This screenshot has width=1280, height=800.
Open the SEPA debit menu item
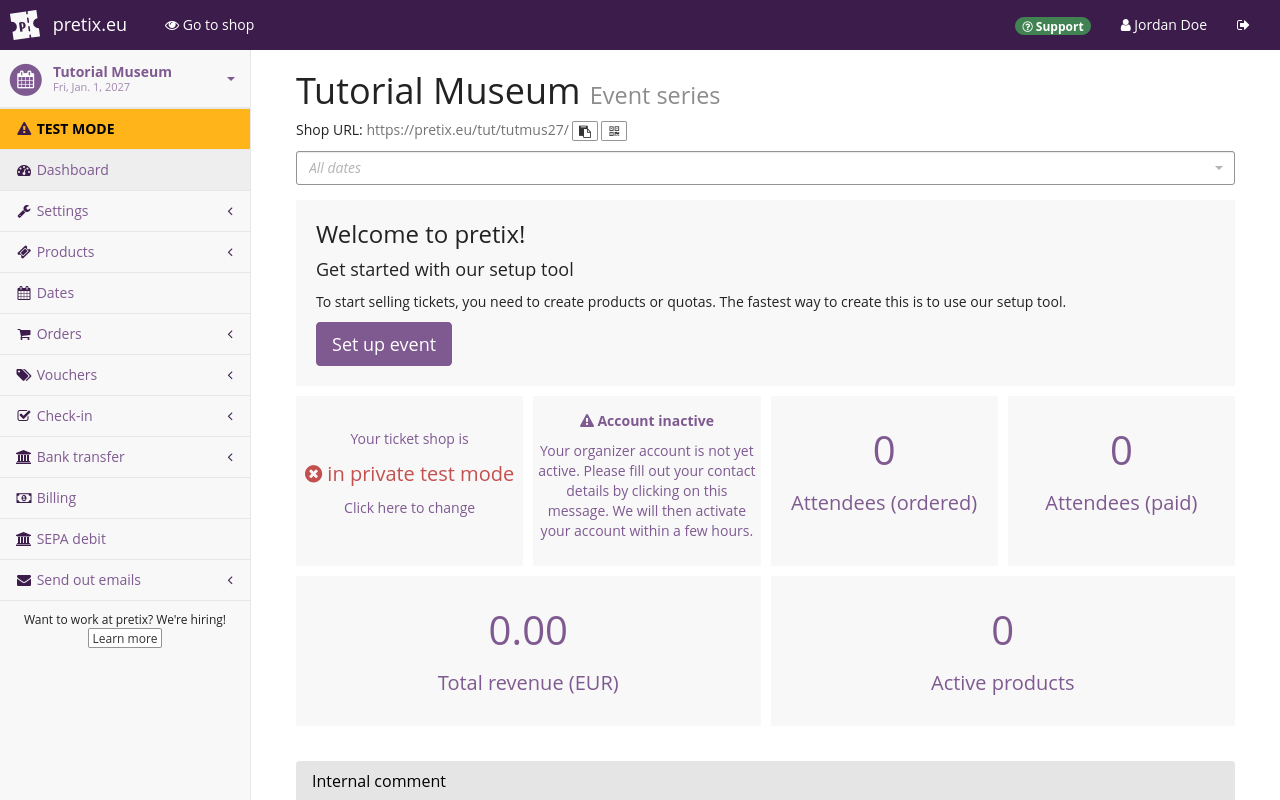tap(125, 539)
